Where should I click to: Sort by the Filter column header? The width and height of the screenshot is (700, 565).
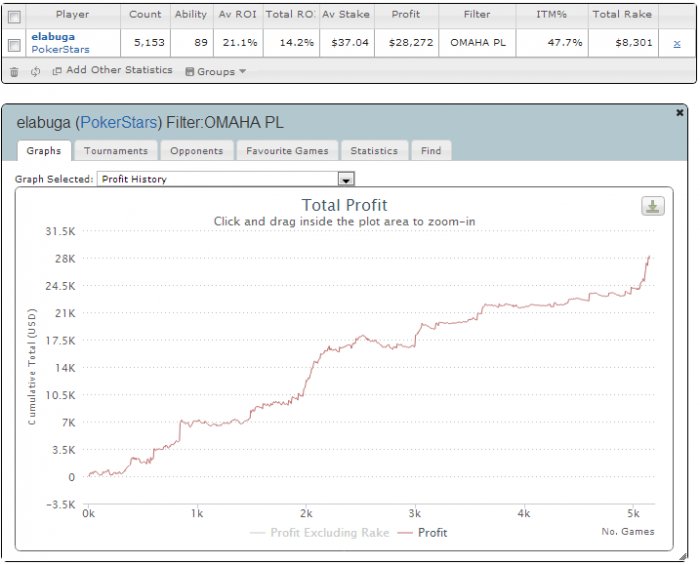477,14
